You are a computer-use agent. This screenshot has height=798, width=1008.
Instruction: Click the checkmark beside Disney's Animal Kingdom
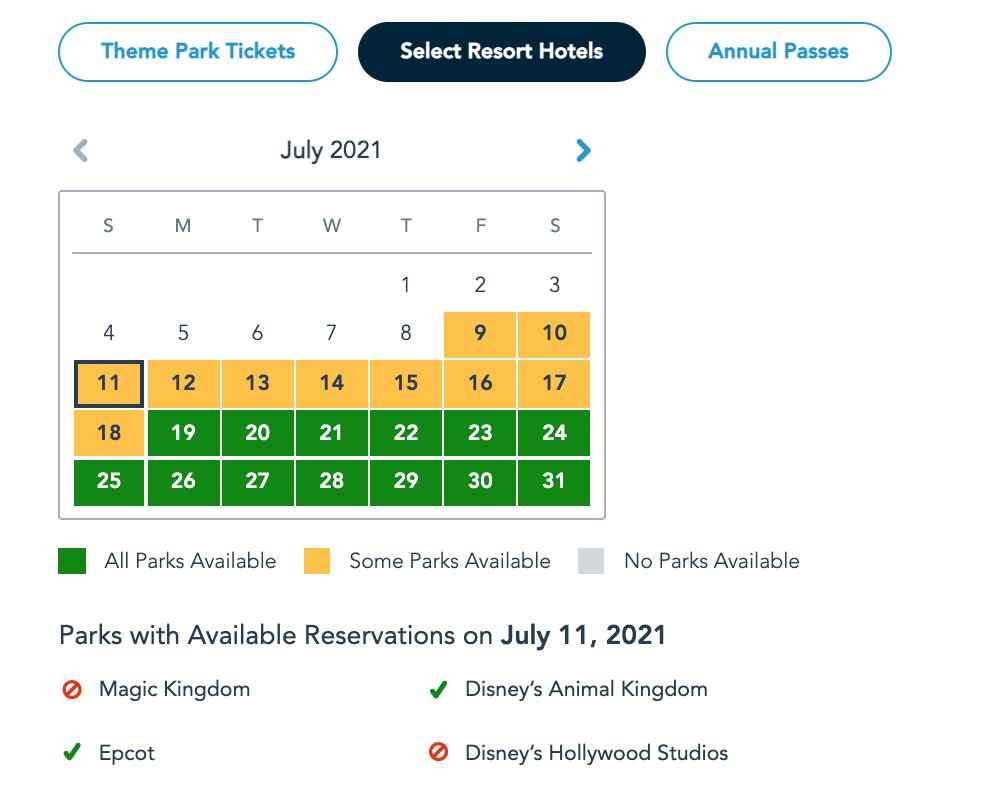coord(438,689)
